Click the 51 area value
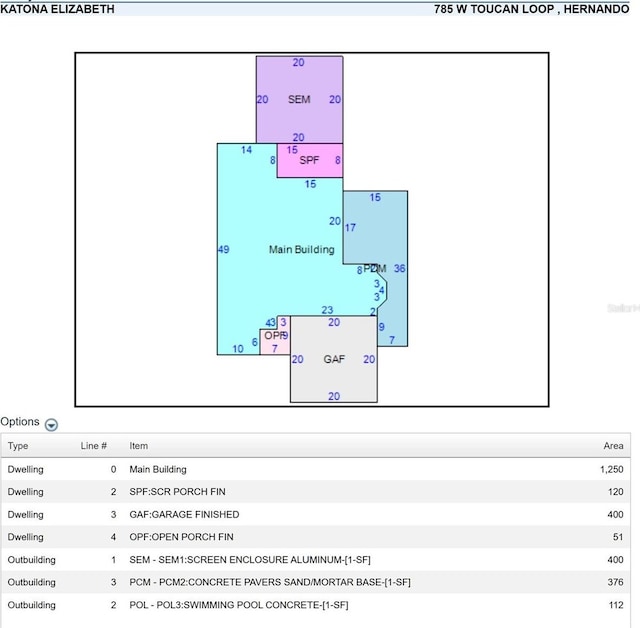640x628 pixels. pos(618,537)
